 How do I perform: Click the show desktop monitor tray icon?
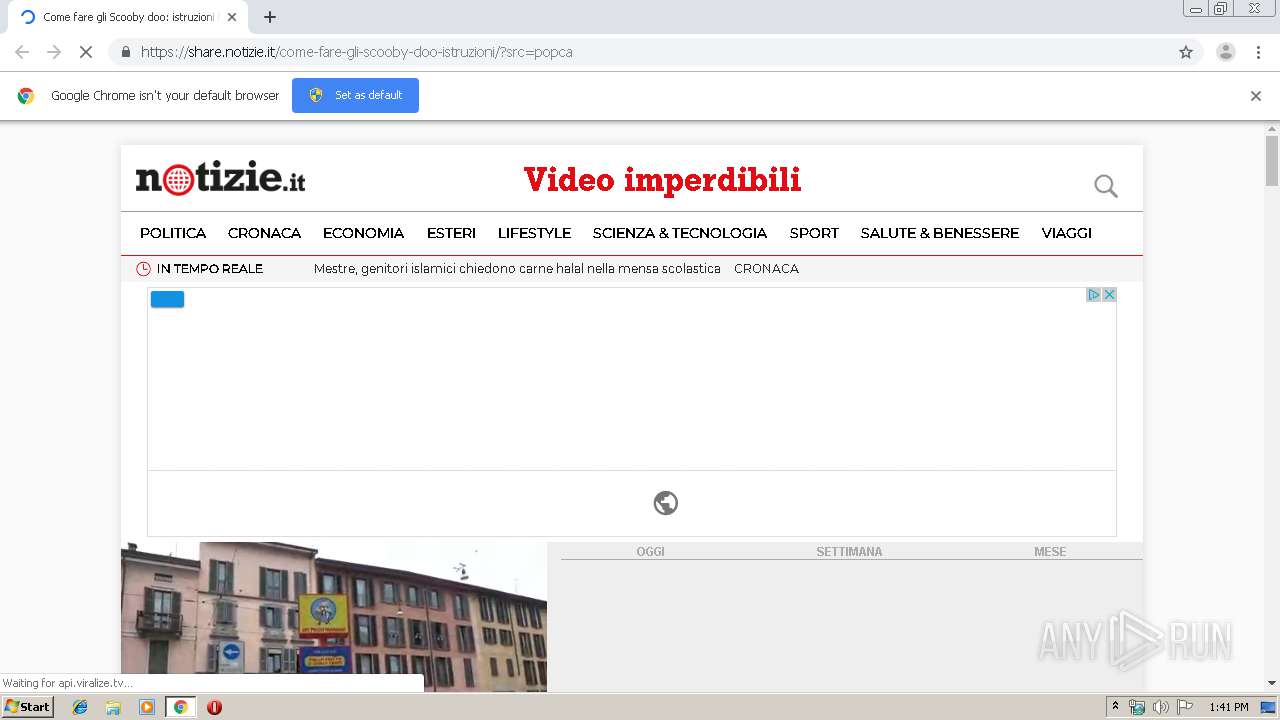point(1268,707)
